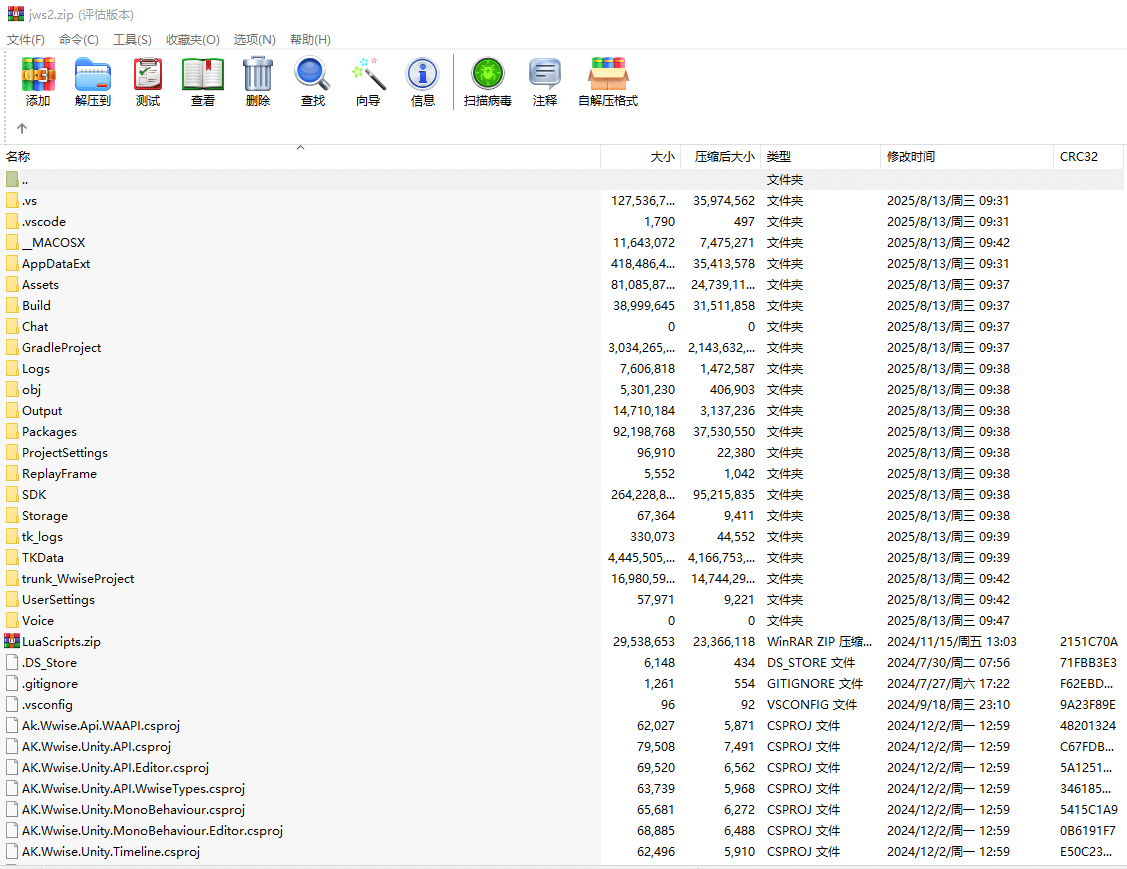1127x869 pixels.
Task: Open the Favorites (收藏夹) menu
Action: 192,40
